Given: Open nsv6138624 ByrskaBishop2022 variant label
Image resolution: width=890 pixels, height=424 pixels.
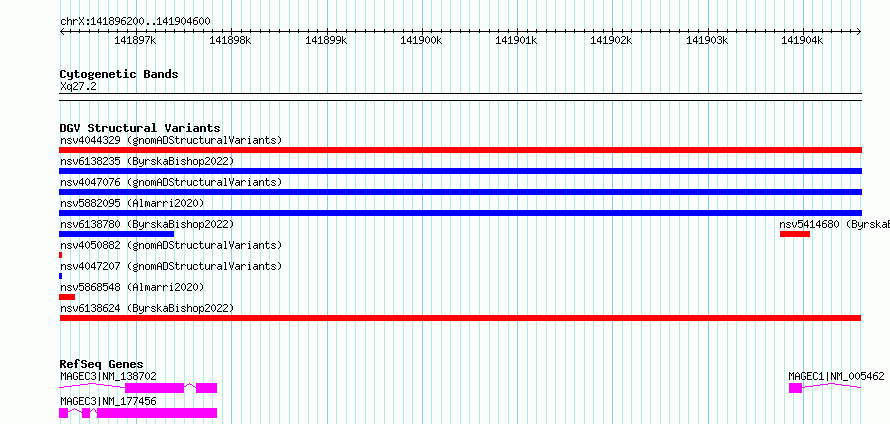Looking at the screenshot, I should pyautogui.click(x=147, y=308).
